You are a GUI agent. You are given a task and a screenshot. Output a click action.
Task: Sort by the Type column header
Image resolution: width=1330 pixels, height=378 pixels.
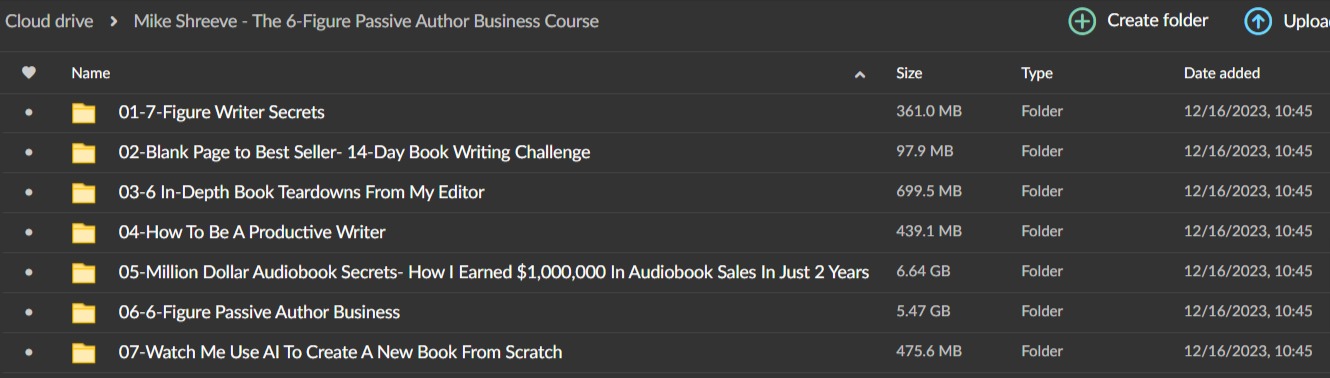click(1037, 73)
